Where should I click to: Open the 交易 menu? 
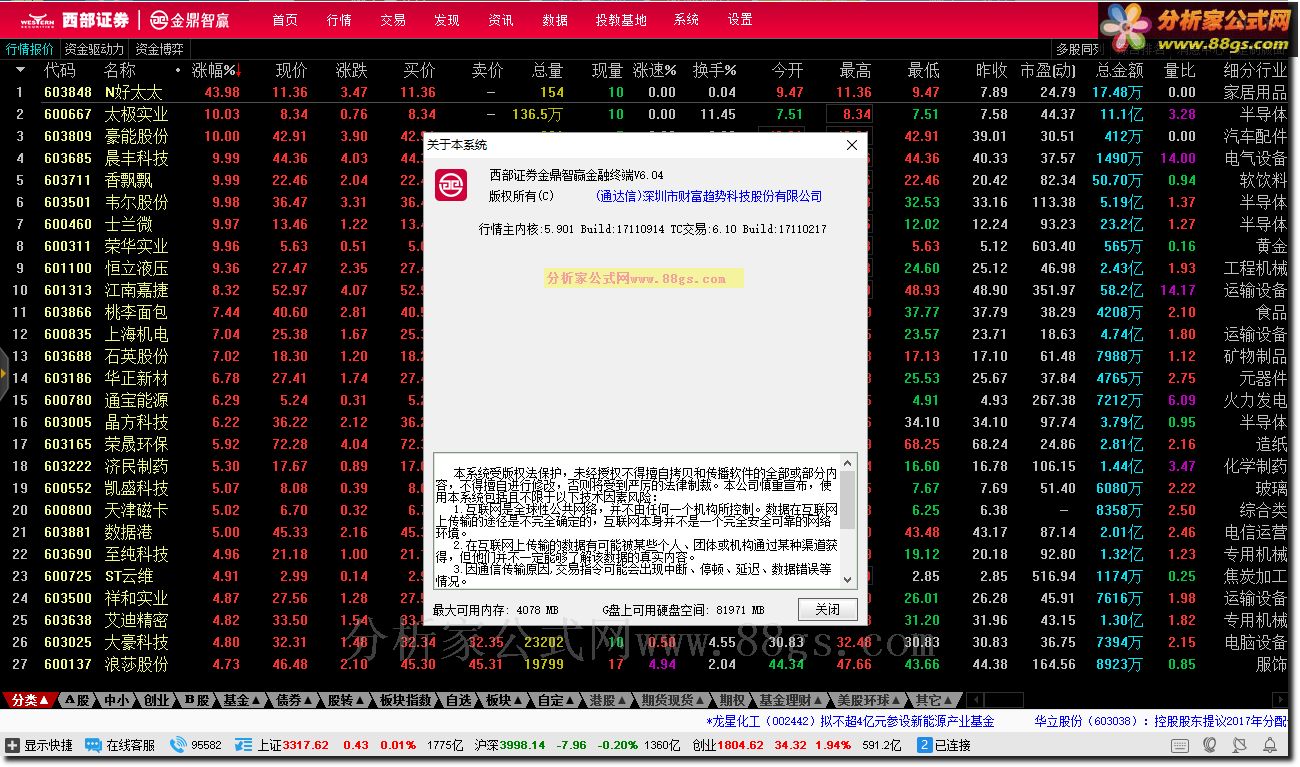click(x=393, y=20)
